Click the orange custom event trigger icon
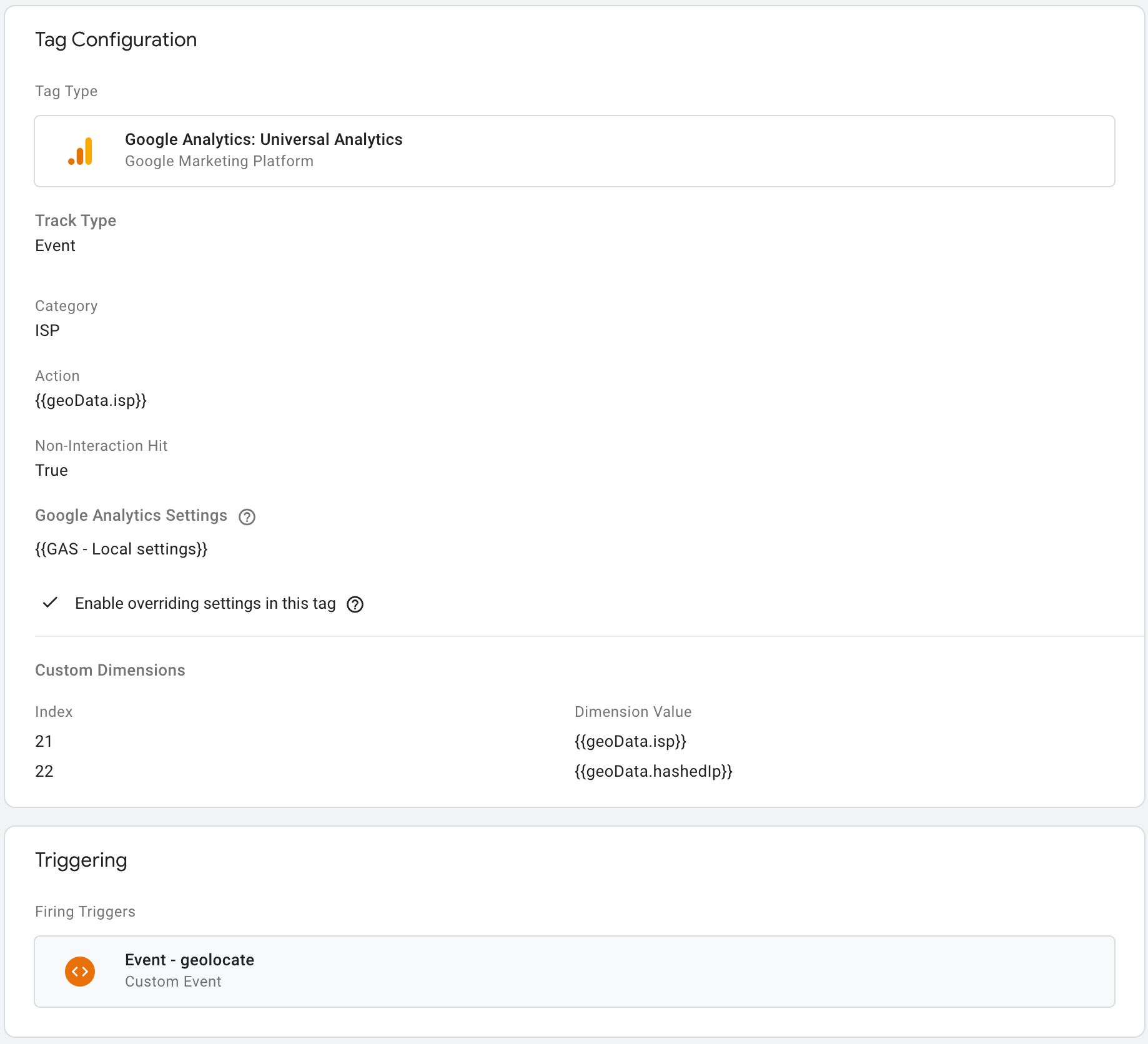The height and width of the screenshot is (1044, 1148). click(x=80, y=972)
